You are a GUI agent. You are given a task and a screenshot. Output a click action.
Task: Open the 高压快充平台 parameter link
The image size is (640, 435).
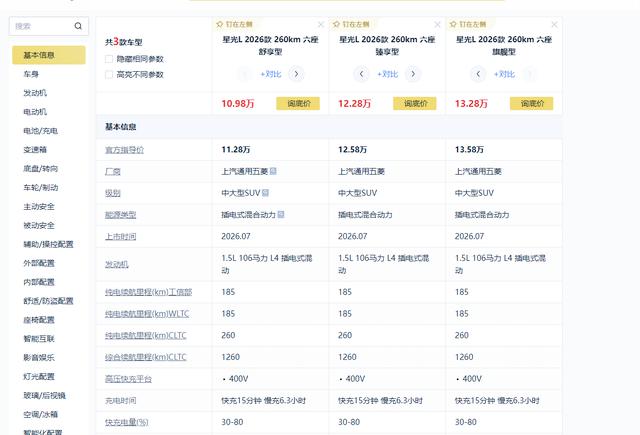click(128, 379)
